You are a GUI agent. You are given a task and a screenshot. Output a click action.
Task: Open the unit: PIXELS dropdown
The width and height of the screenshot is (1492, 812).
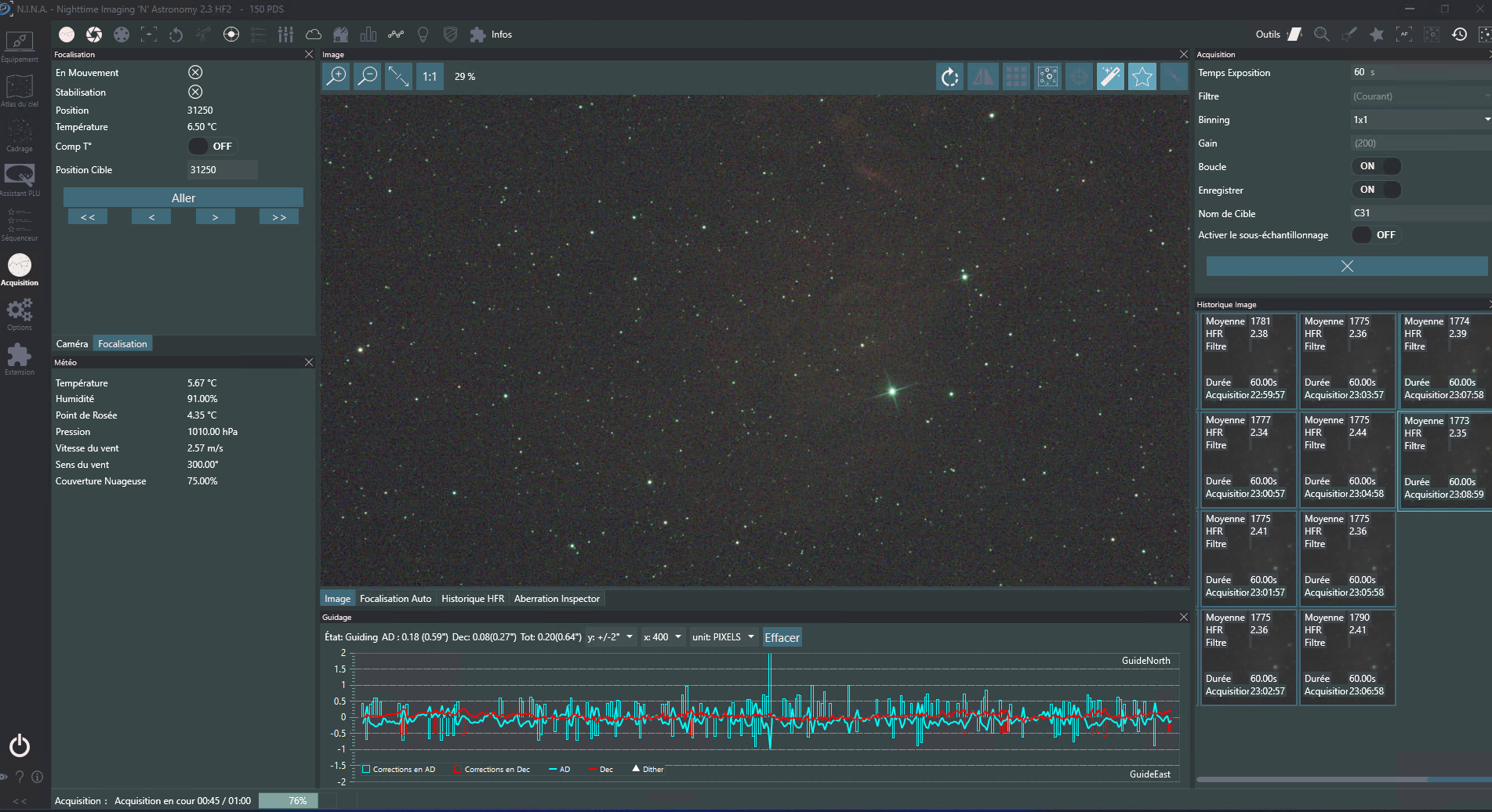point(723,637)
